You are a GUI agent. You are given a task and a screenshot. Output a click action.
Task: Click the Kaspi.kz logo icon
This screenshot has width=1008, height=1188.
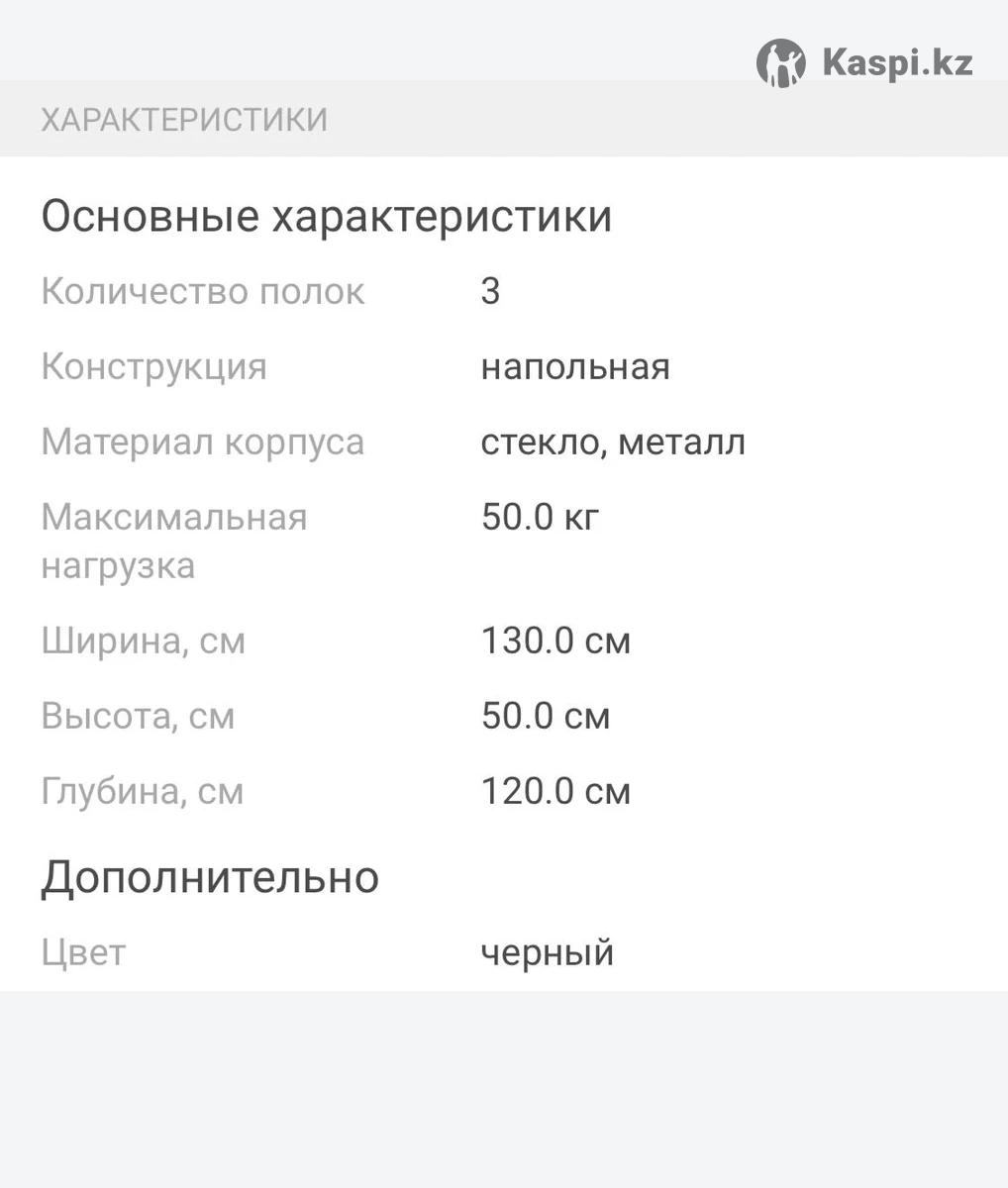[x=780, y=64]
